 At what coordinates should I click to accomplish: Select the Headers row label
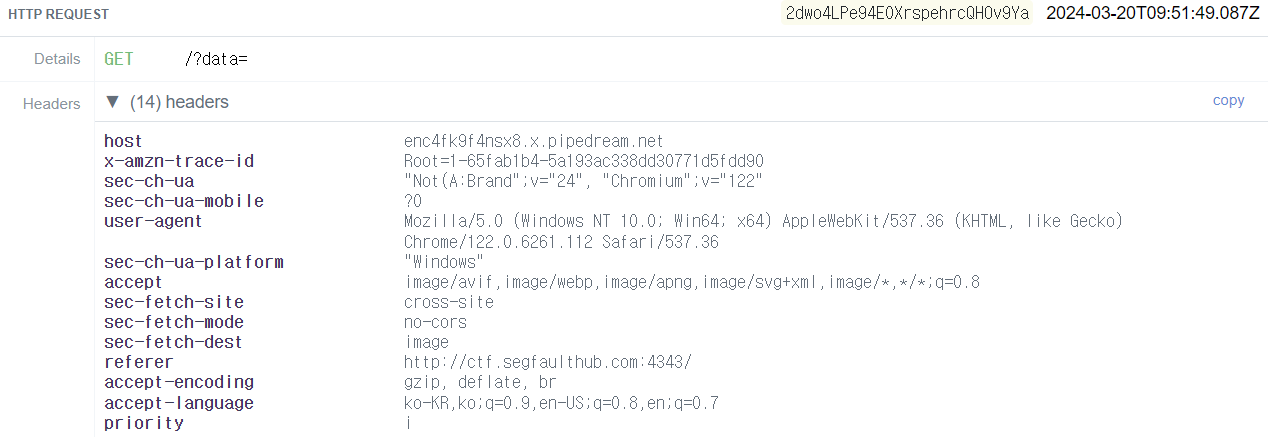[51, 103]
